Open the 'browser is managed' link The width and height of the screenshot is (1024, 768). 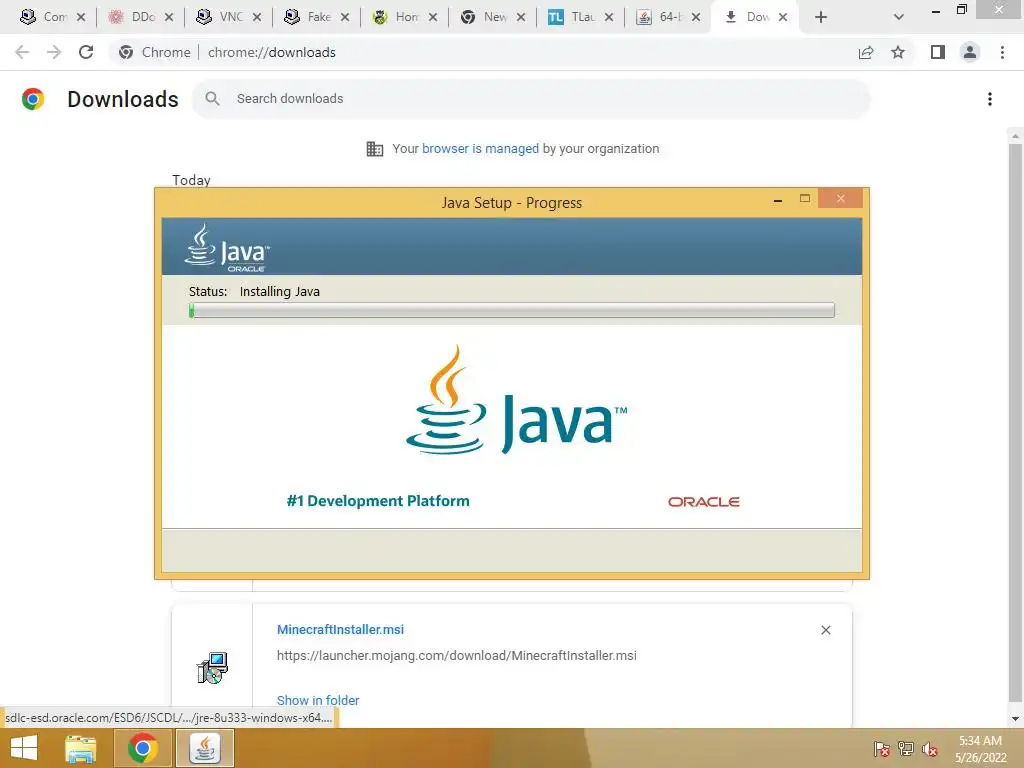(480, 149)
